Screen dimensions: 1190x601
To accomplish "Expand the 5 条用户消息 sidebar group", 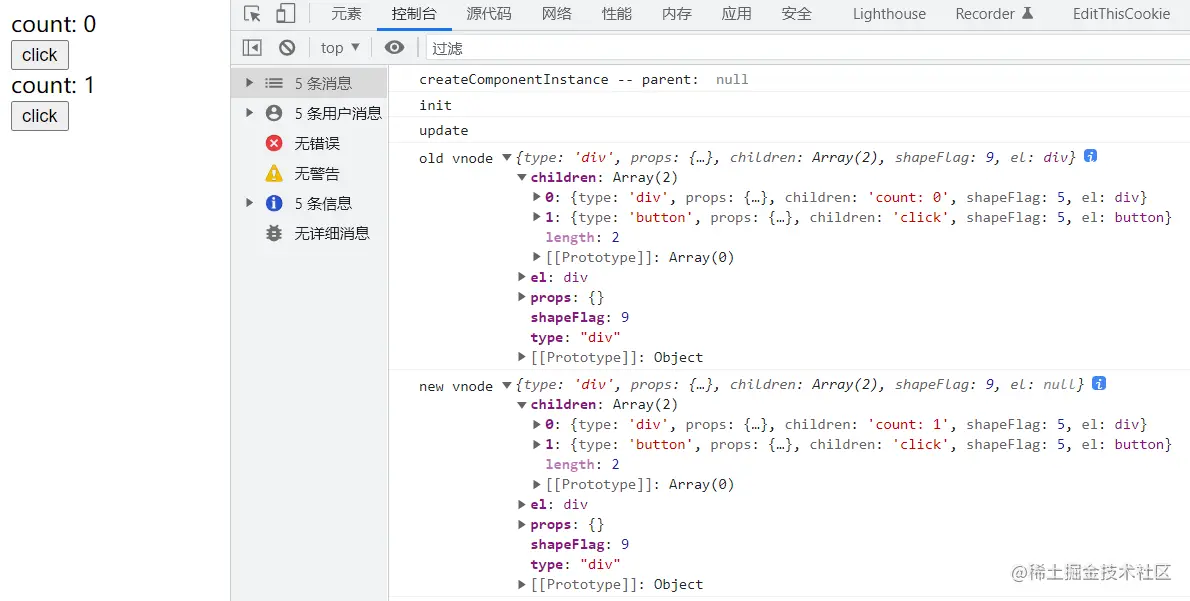I will click(x=249, y=113).
